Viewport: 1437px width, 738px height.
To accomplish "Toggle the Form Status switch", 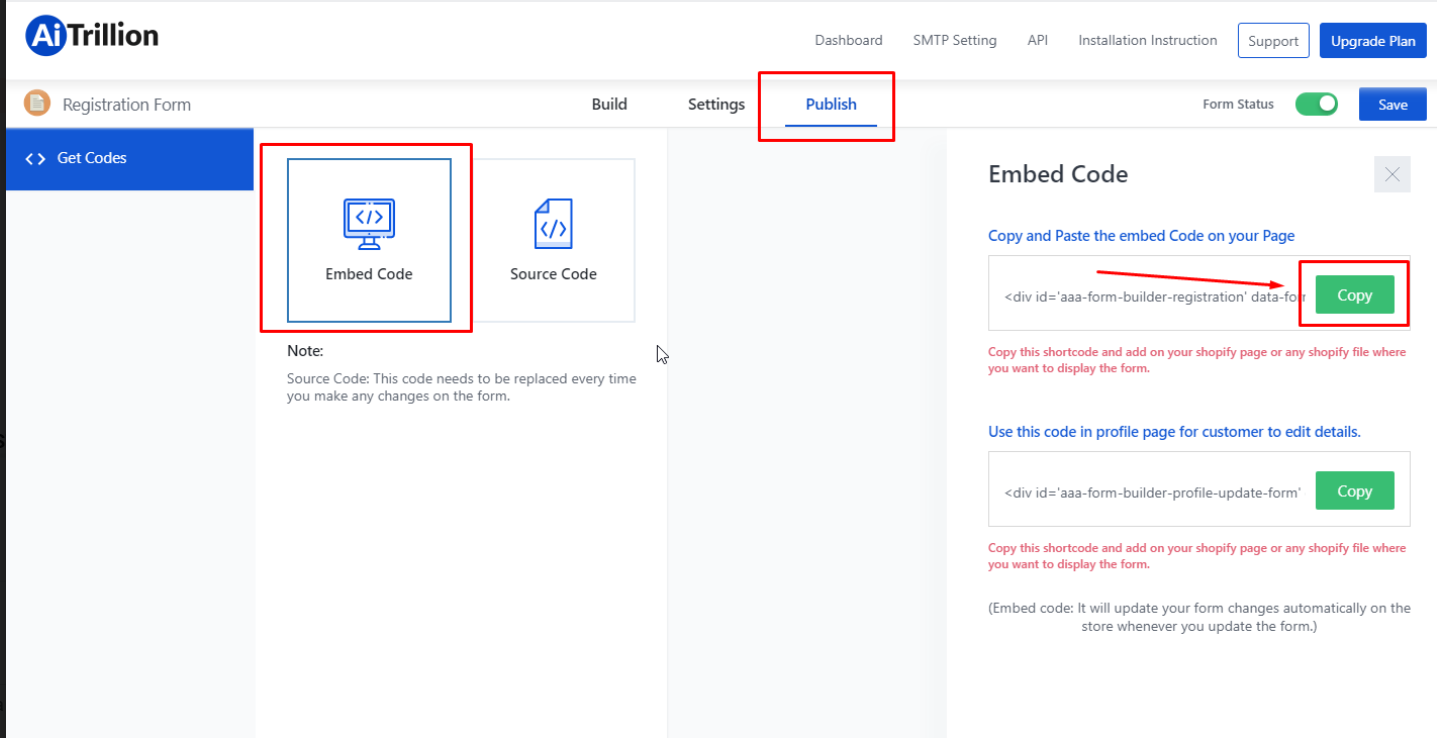I will coord(1316,104).
